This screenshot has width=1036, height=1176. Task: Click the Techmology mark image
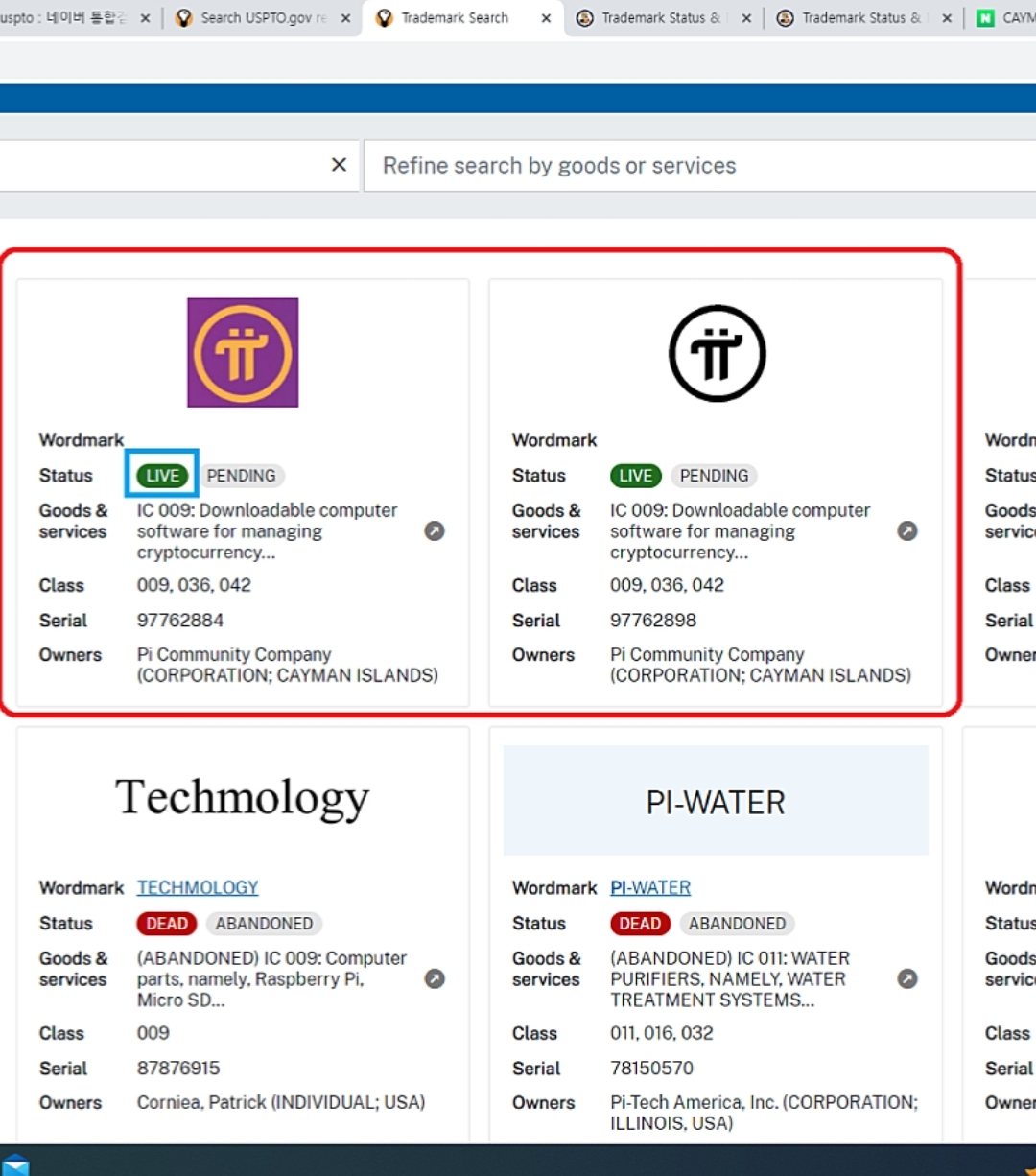(242, 797)
